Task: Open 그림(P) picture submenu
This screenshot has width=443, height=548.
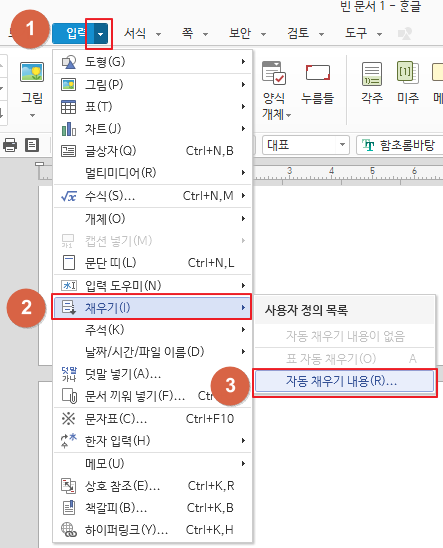Action: coord(153,85)
